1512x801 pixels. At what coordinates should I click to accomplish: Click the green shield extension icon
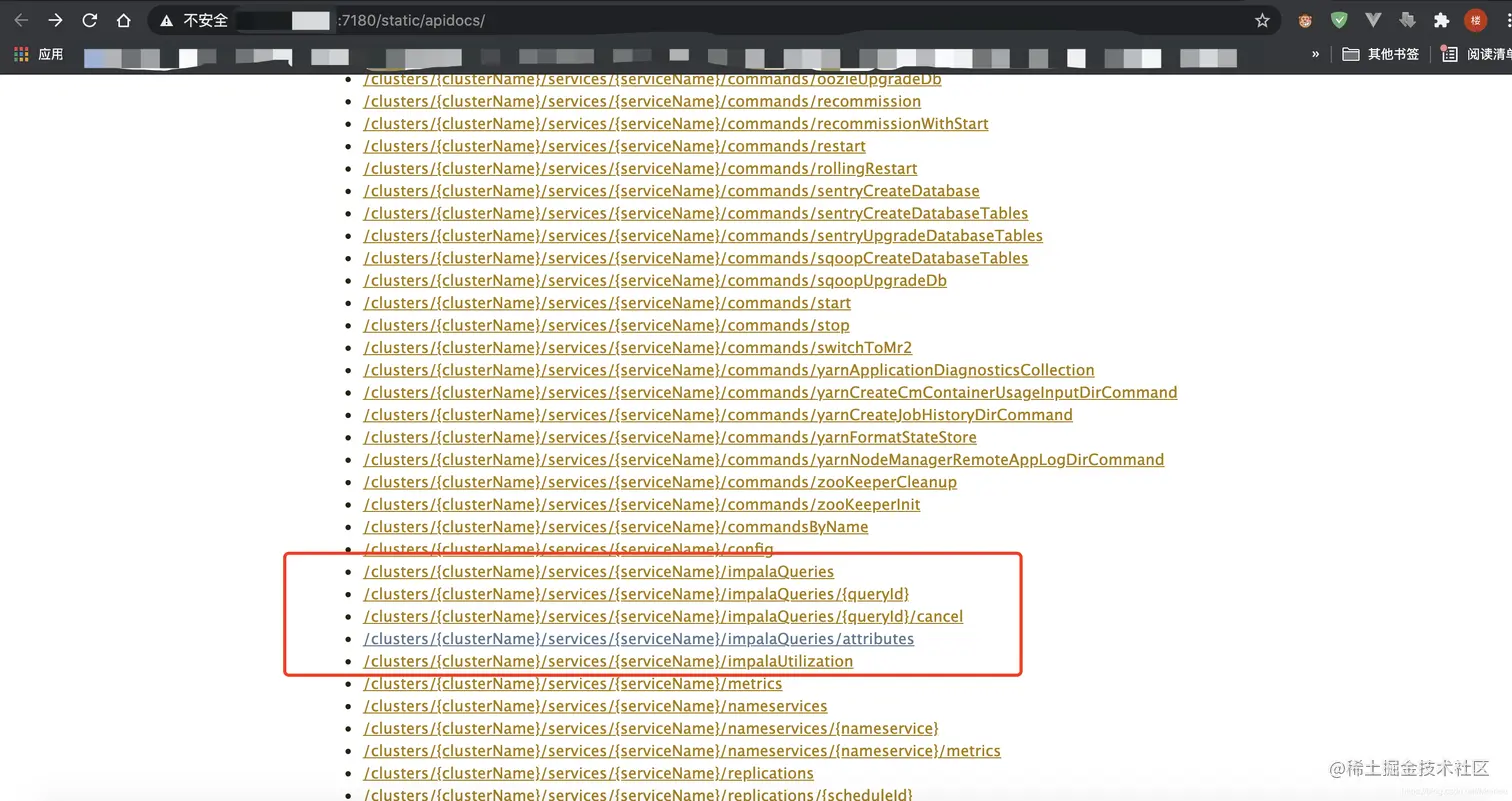[1339, 20]
